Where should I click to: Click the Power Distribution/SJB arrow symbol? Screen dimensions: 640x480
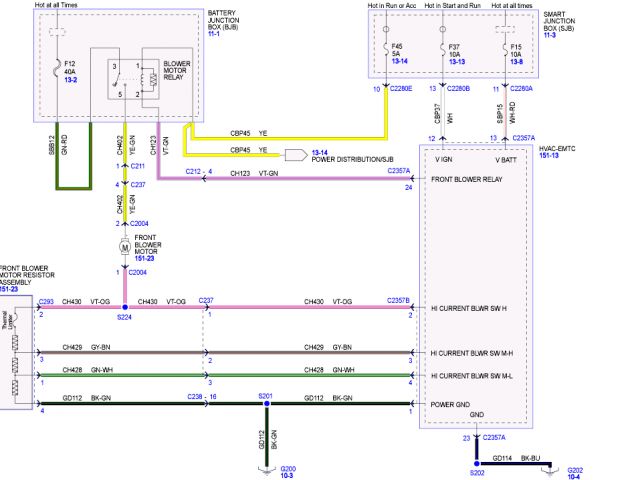click(298, 154)
